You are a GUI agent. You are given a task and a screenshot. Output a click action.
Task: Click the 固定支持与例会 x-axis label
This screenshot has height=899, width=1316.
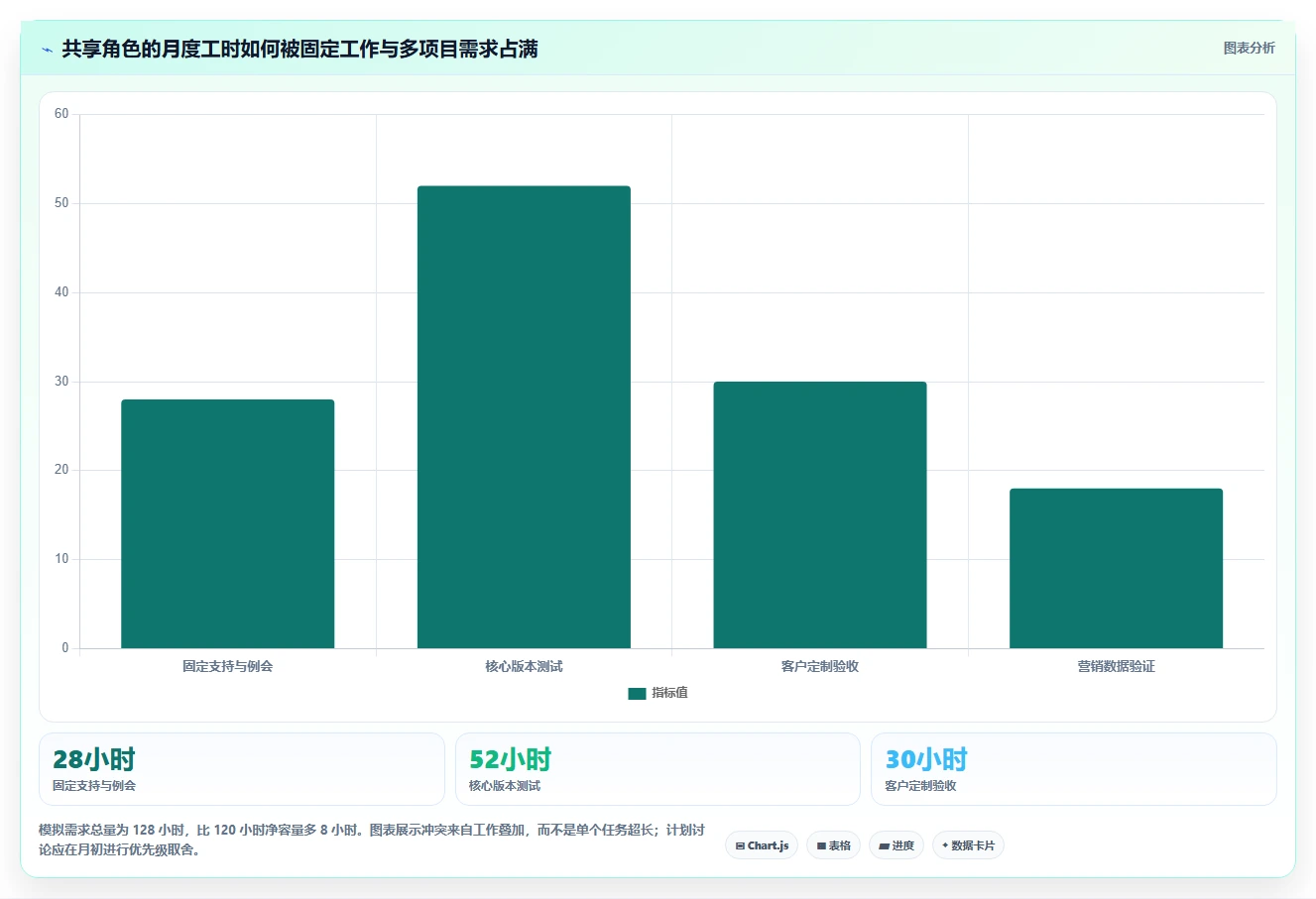coord(227,666)
